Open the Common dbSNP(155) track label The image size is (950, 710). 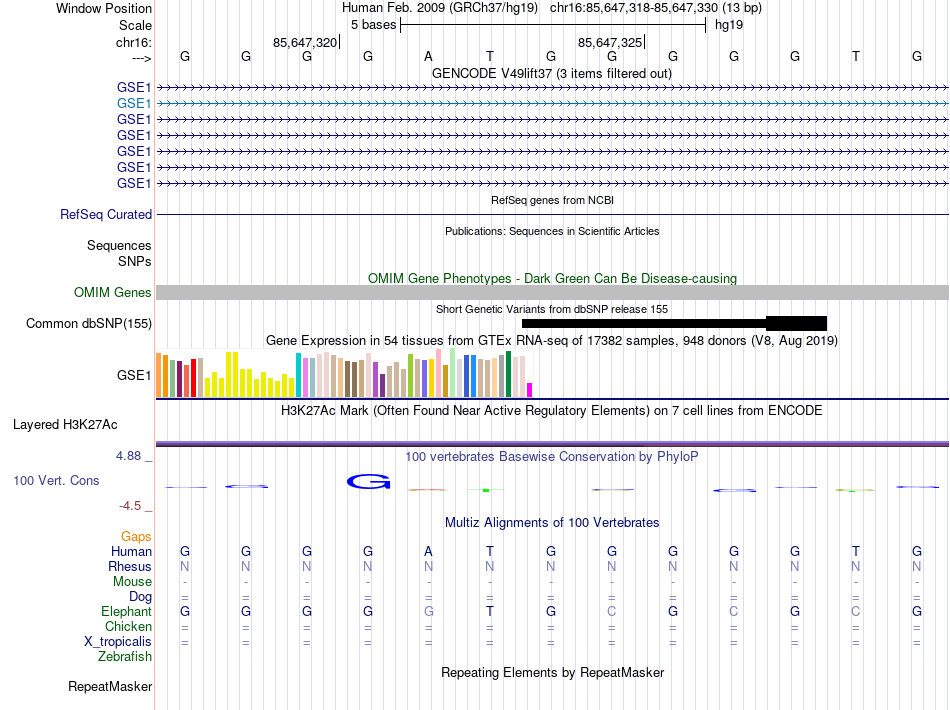click(88, 323)
